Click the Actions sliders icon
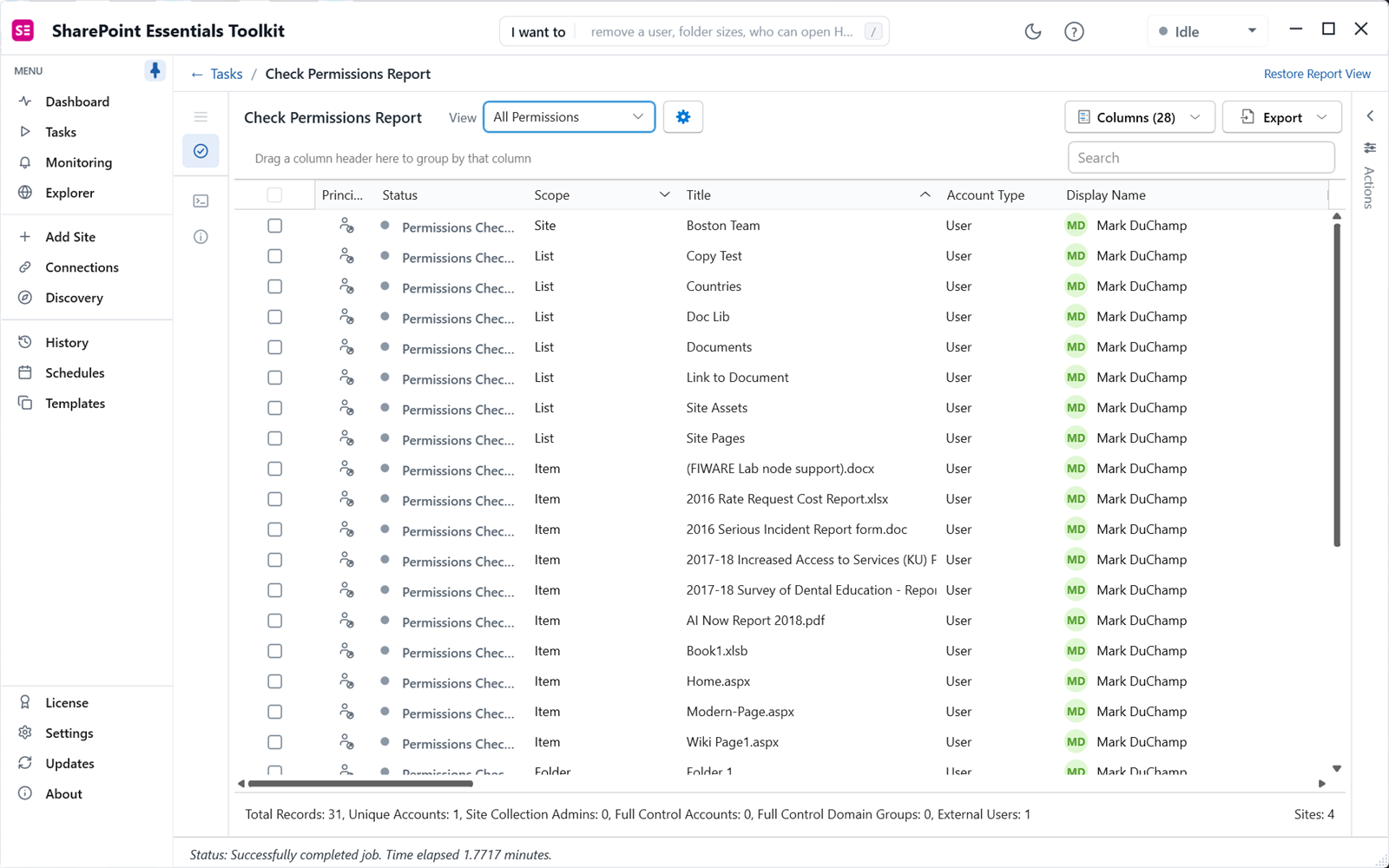The height and width of the screenshot is (868, 1389). [1370, 148]
